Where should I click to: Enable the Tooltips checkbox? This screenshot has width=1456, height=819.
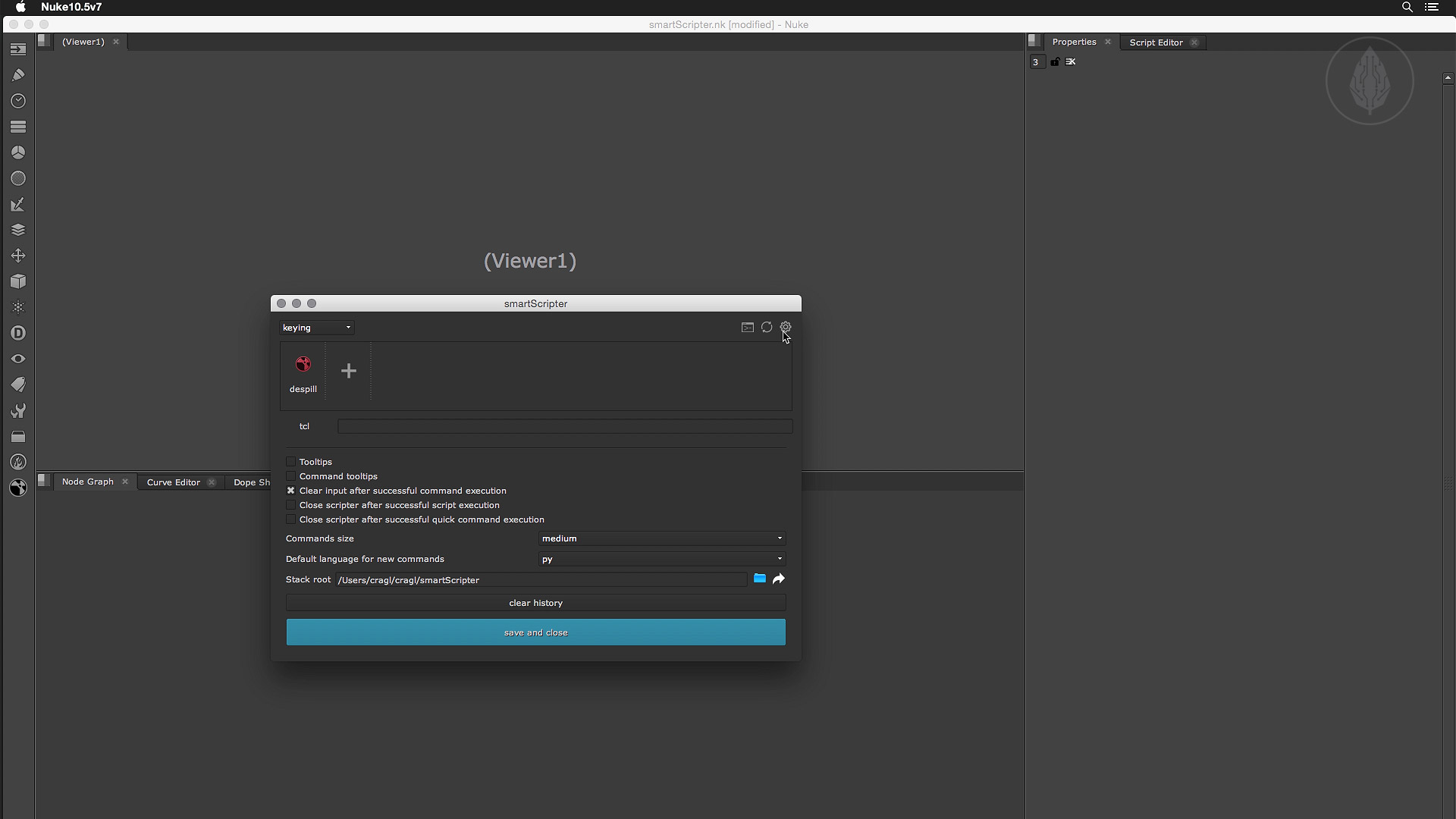tap(290, 462)
